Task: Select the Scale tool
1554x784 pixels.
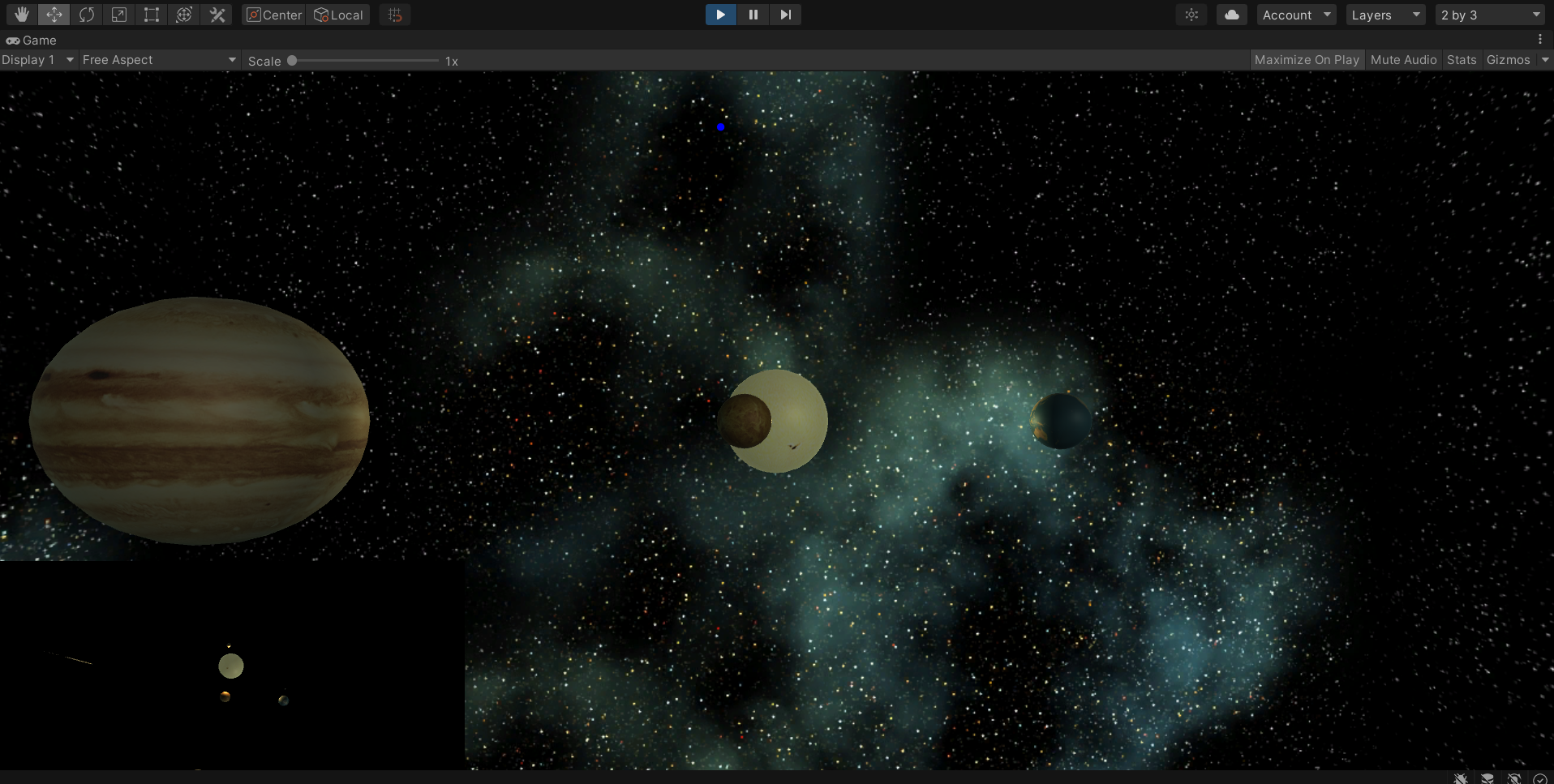Action: pos(118,15)
